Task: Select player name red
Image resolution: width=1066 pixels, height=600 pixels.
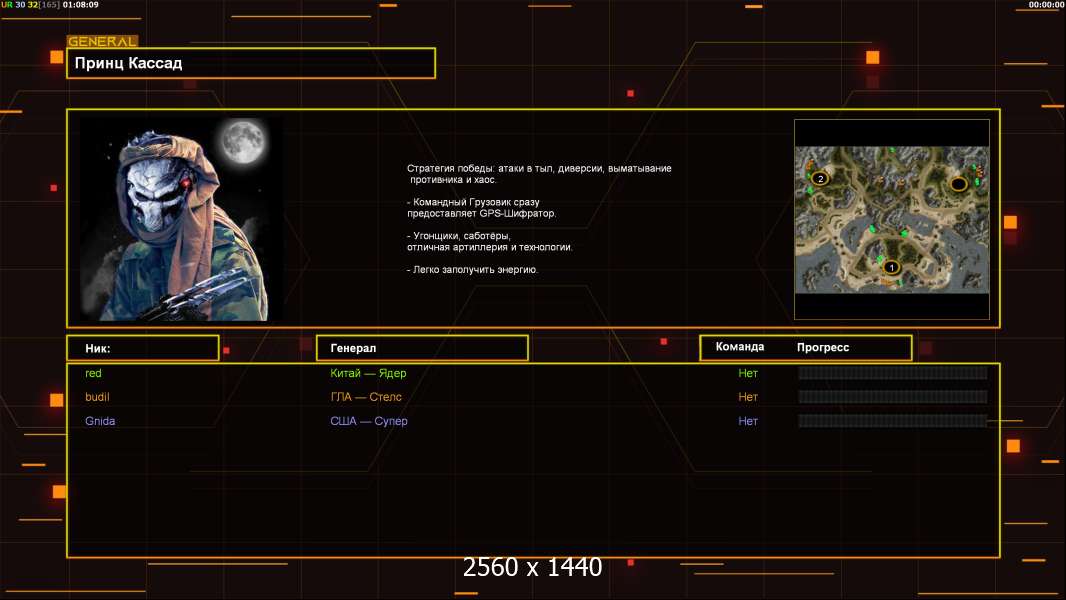Action: (x=93, y=373)
